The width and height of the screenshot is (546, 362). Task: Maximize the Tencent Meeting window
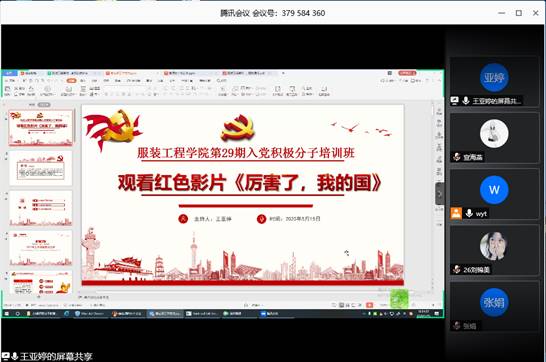(x=518, y=13)
